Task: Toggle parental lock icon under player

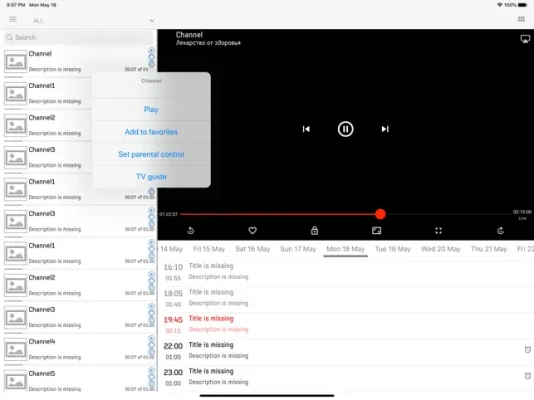Action: click(314, 230)
